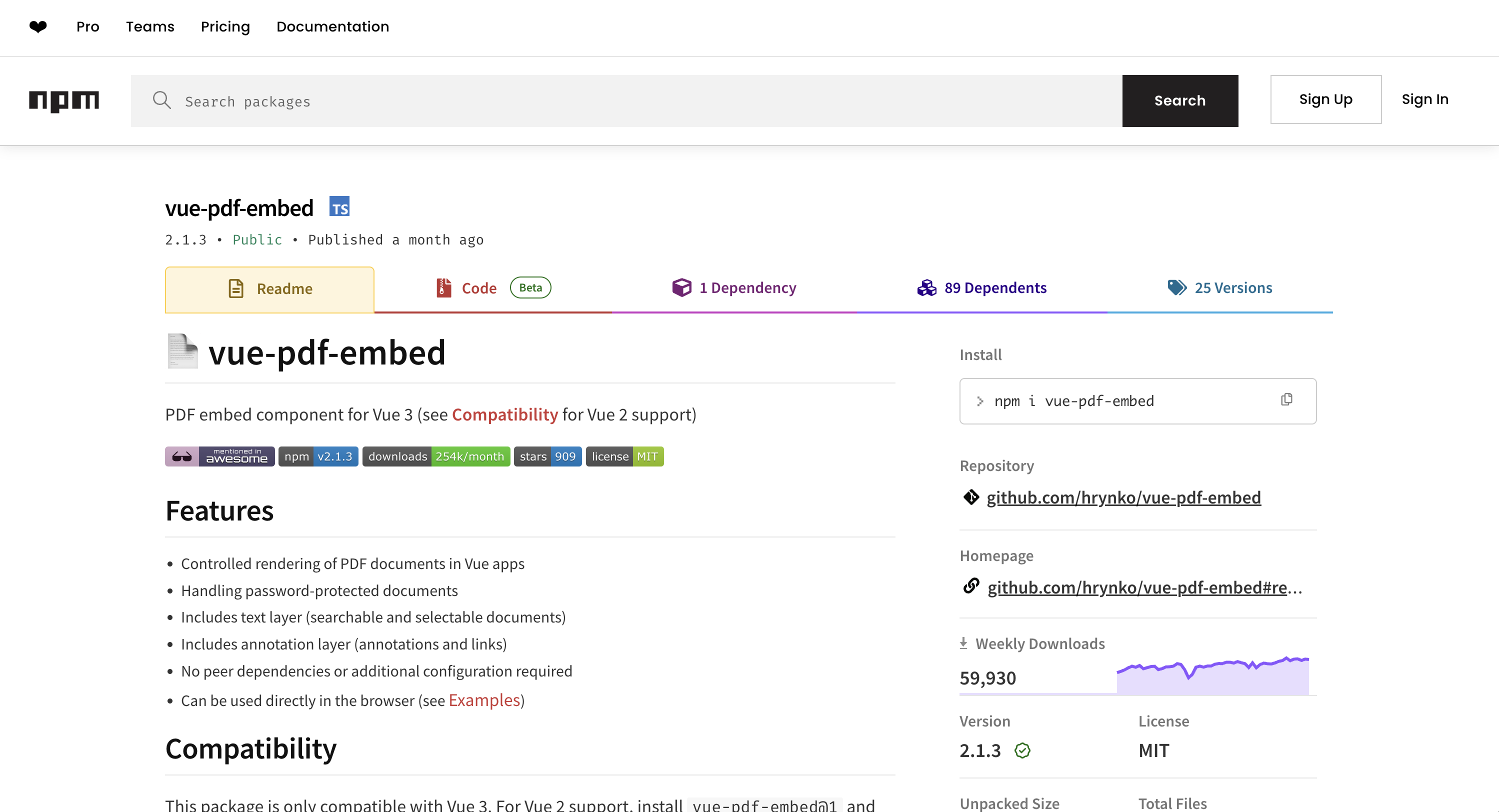Click the npm logo
Image resolution: width=1499 pixels, height=812 pixels.
click(x=64, y=101)
